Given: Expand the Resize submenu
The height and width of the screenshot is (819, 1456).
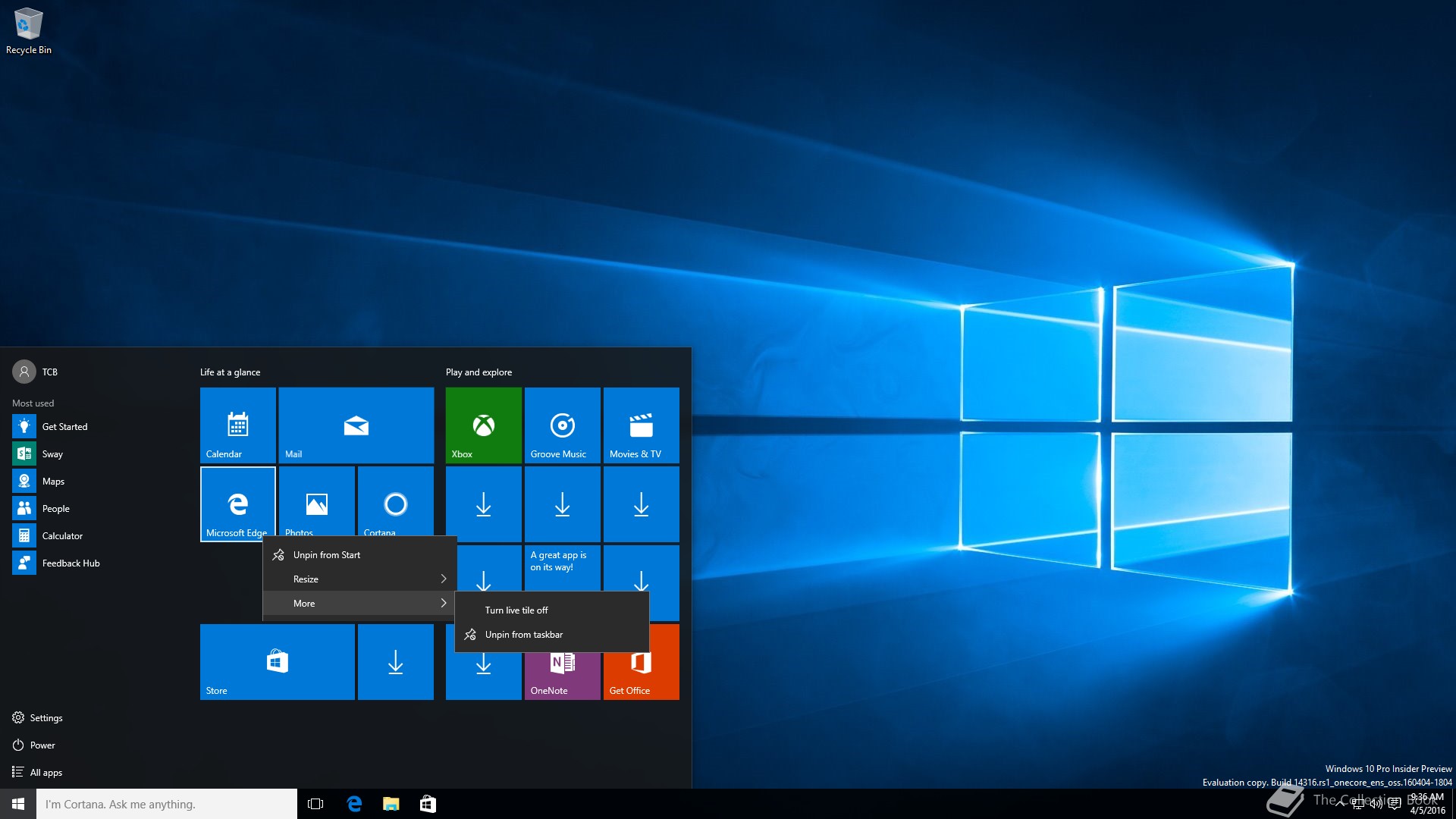Looking at the screenshot, I should [359, 579].
